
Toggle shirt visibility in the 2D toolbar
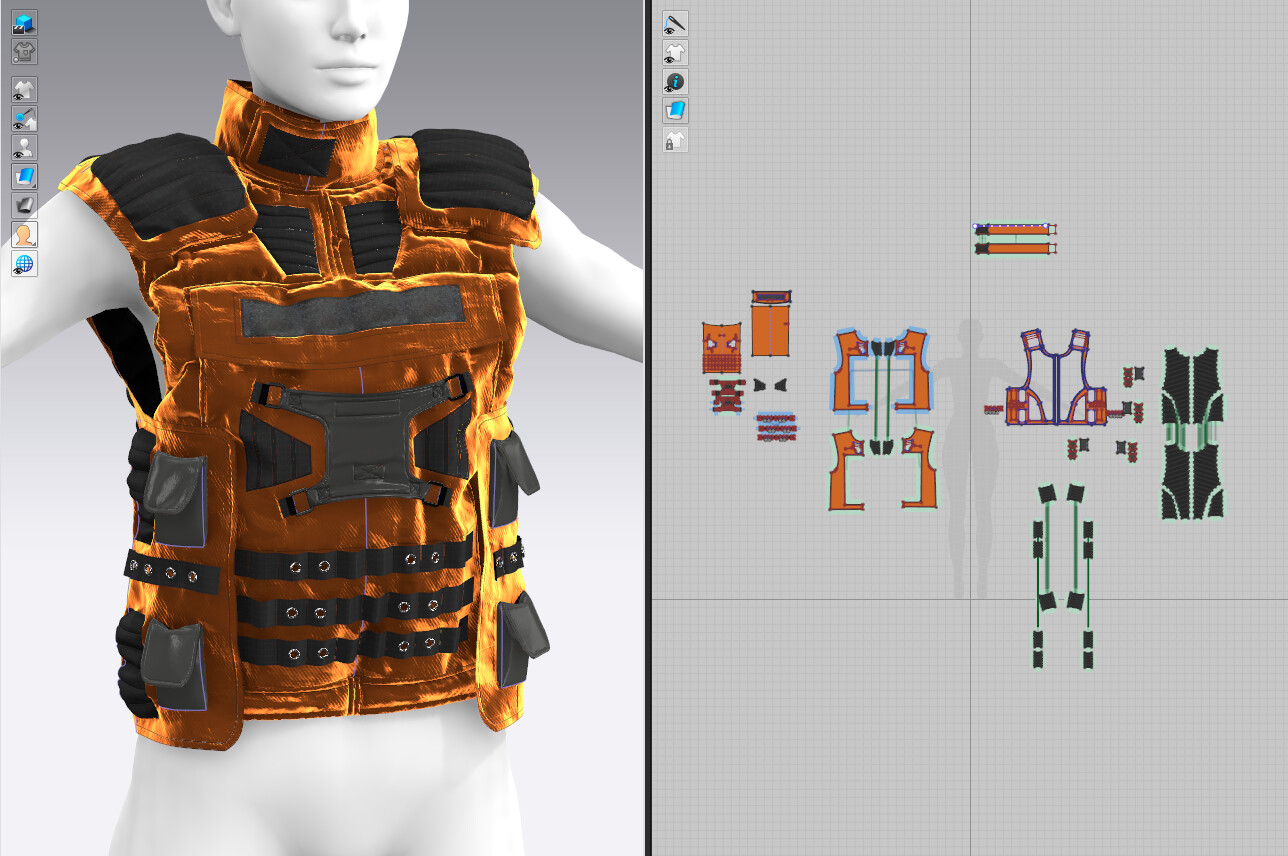pos(675,53)
